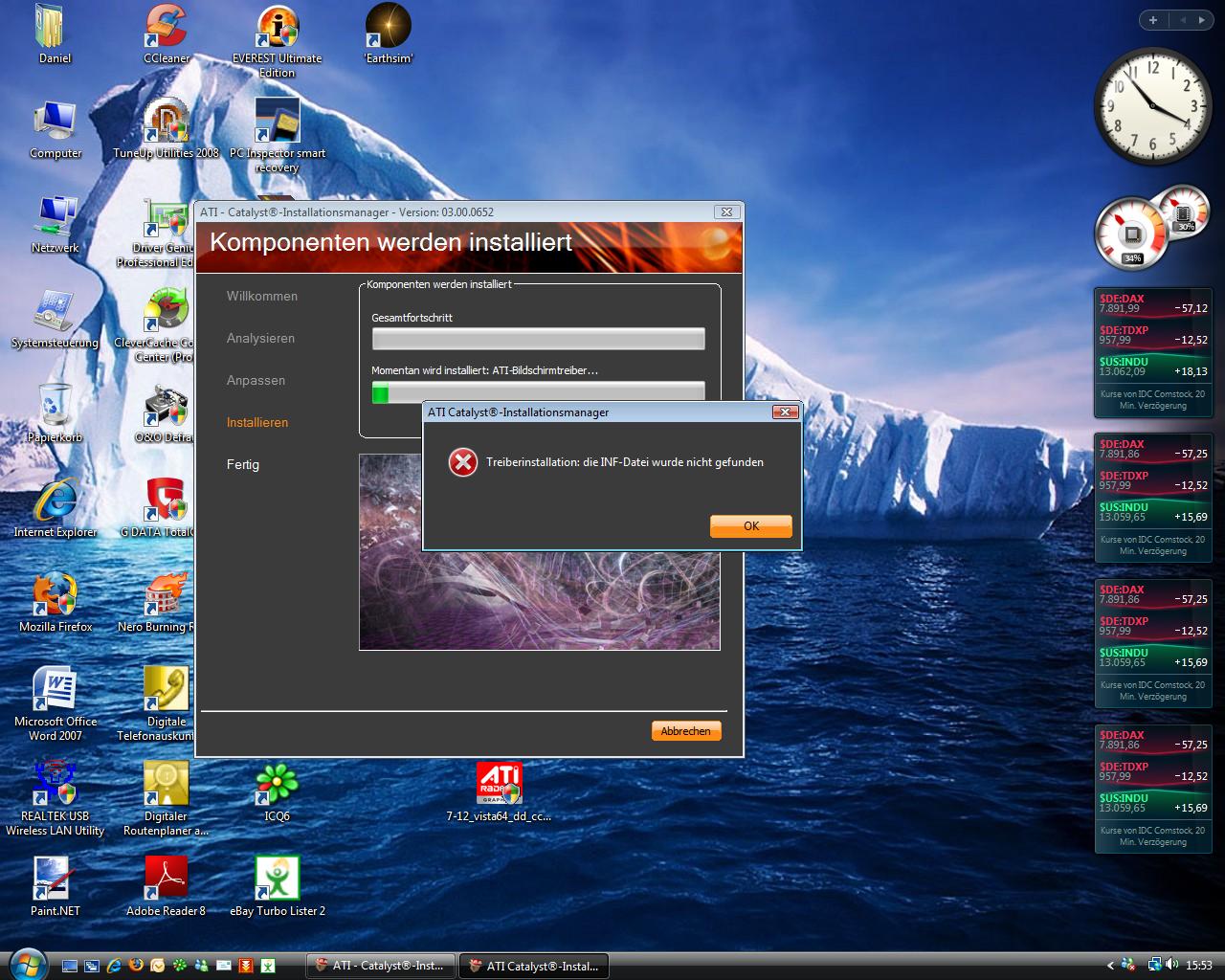1225x980 pixels.
Task: Open the Digitaler Routenplaner shortcut
Action: [x=167, y=798]
